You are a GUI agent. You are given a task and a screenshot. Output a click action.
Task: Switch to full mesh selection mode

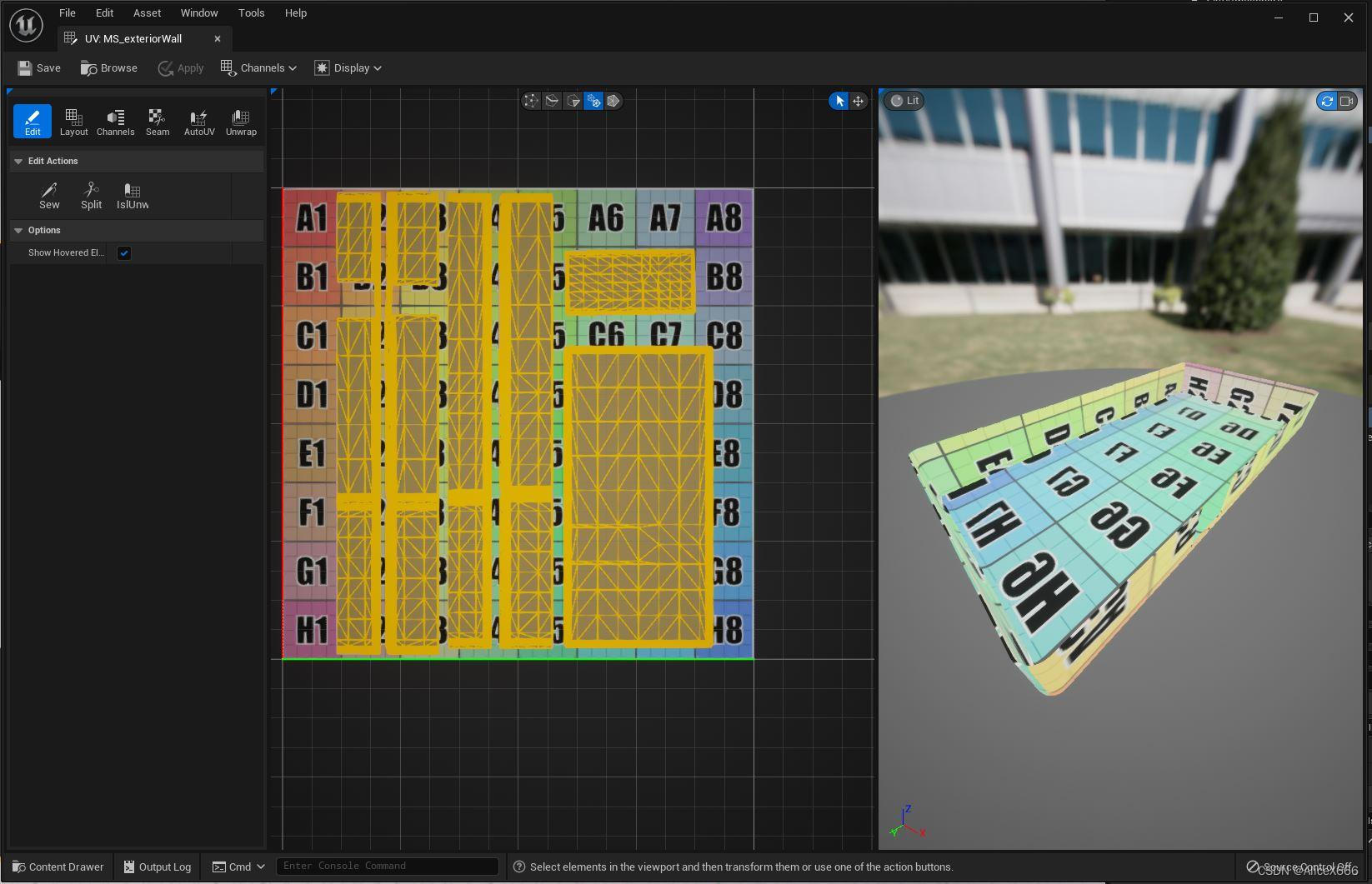[613, 101]
